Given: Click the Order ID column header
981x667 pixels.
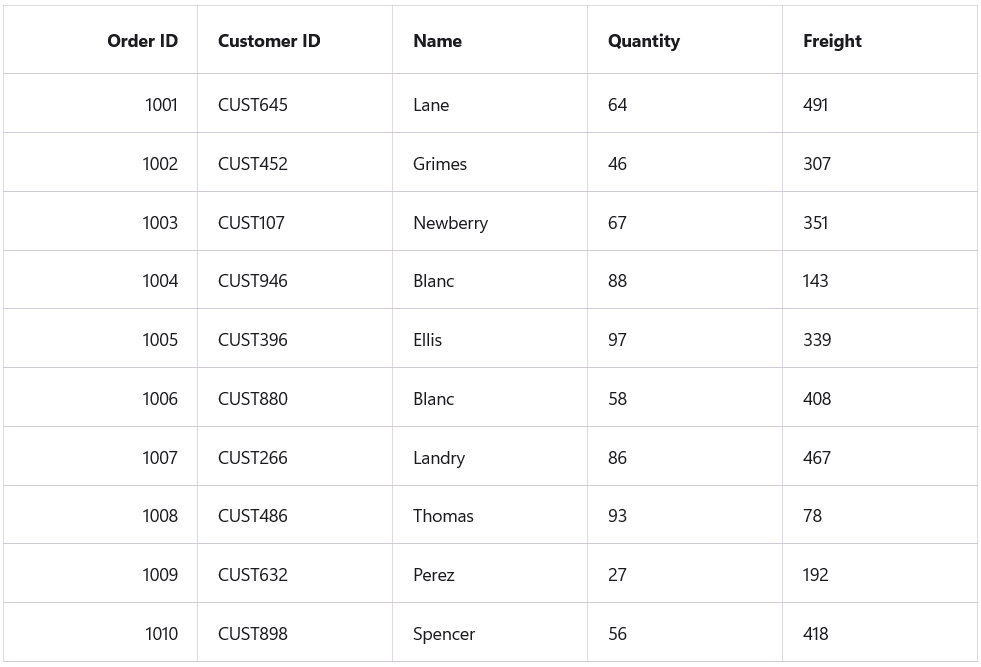Looking at the screenshot, I should (142, 41).
